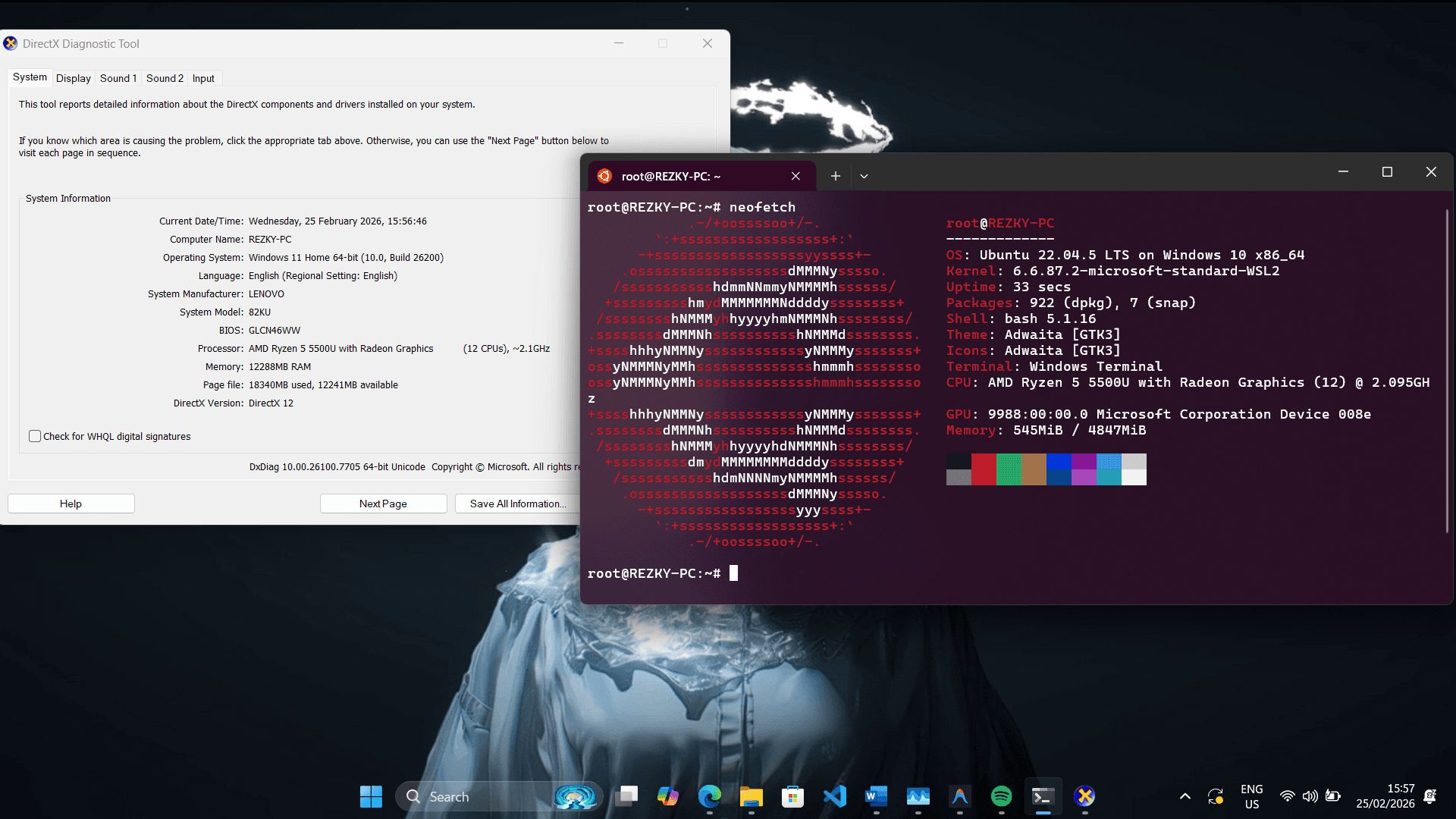Click the Computer Name value REZKY-PC
1456x819 pixels.
coord(270,240)
